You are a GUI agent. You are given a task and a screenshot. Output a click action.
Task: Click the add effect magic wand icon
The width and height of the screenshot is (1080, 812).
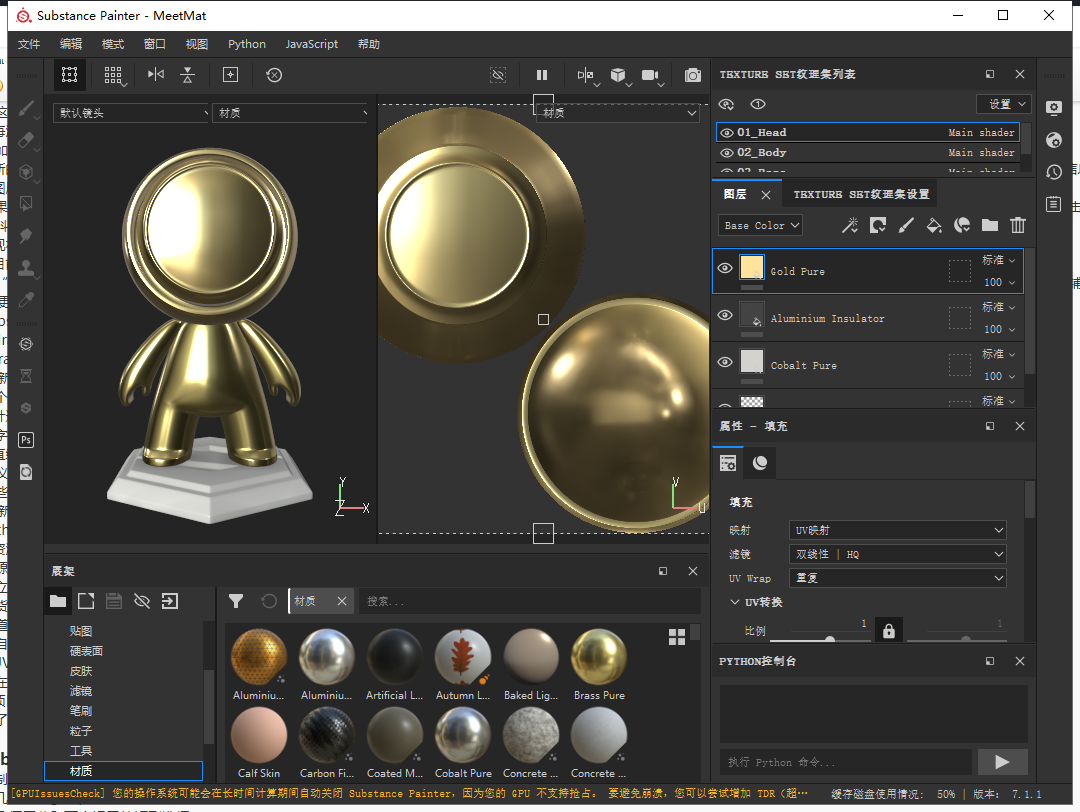[850, 225]
